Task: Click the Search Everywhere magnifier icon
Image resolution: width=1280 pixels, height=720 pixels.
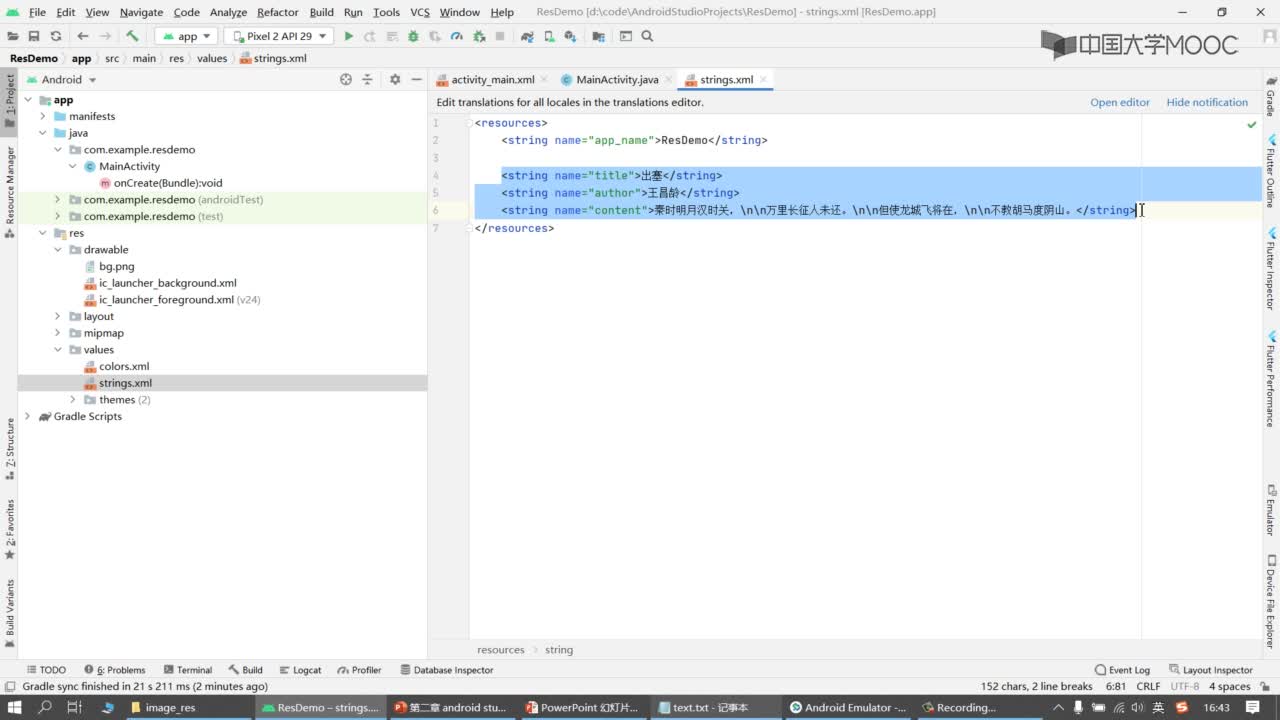Action: [647, 36]
